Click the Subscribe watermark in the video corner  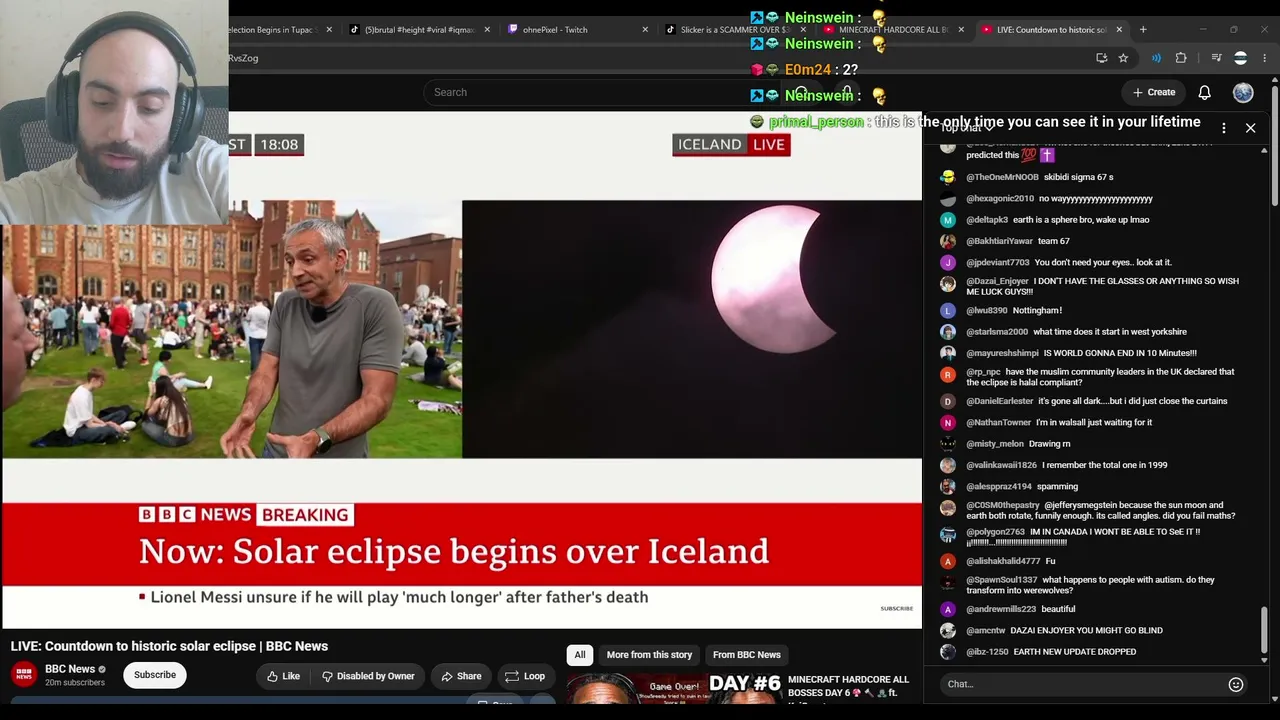(x=897, y=608)
